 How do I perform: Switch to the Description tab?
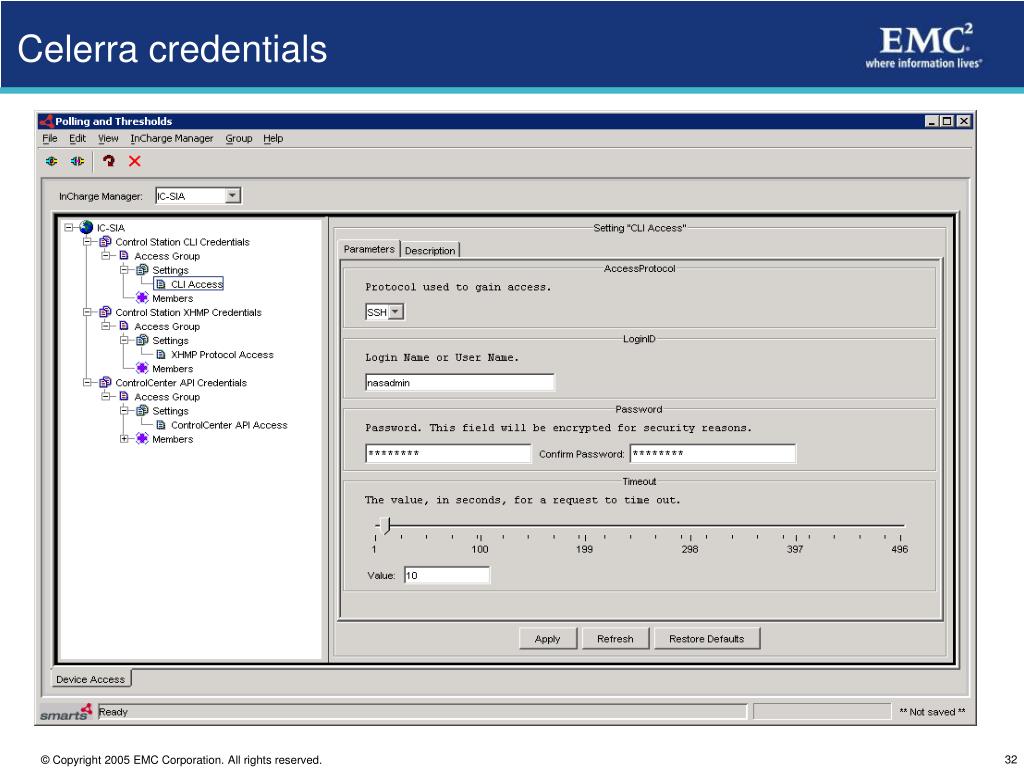(x=430, y=251)
